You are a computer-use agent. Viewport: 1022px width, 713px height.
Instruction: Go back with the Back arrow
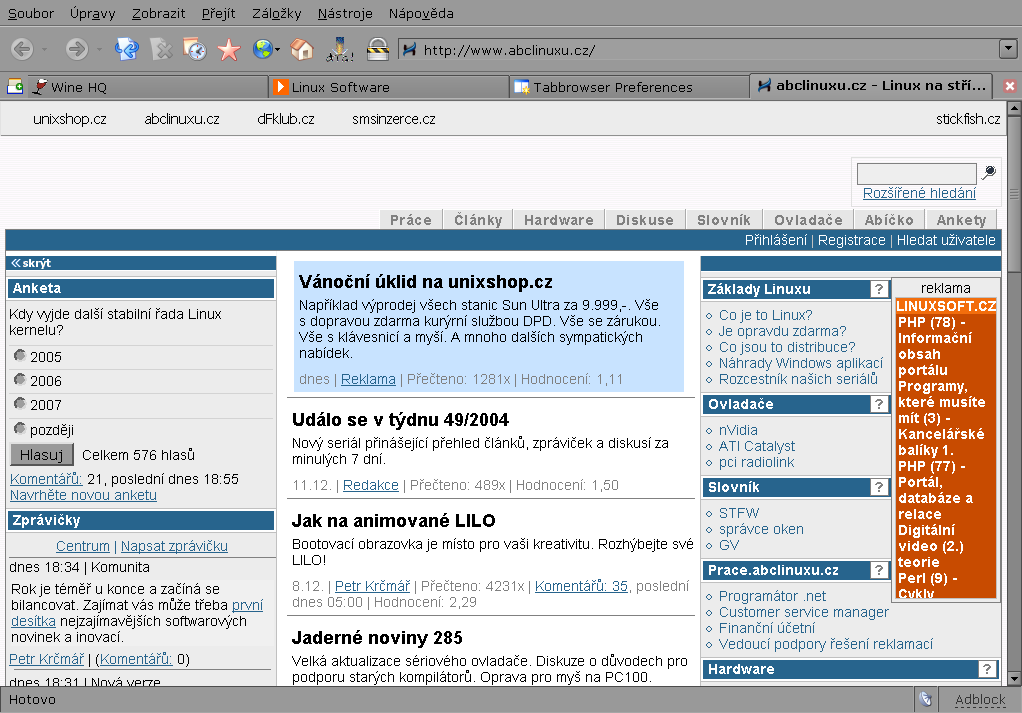tap(22, 50)
